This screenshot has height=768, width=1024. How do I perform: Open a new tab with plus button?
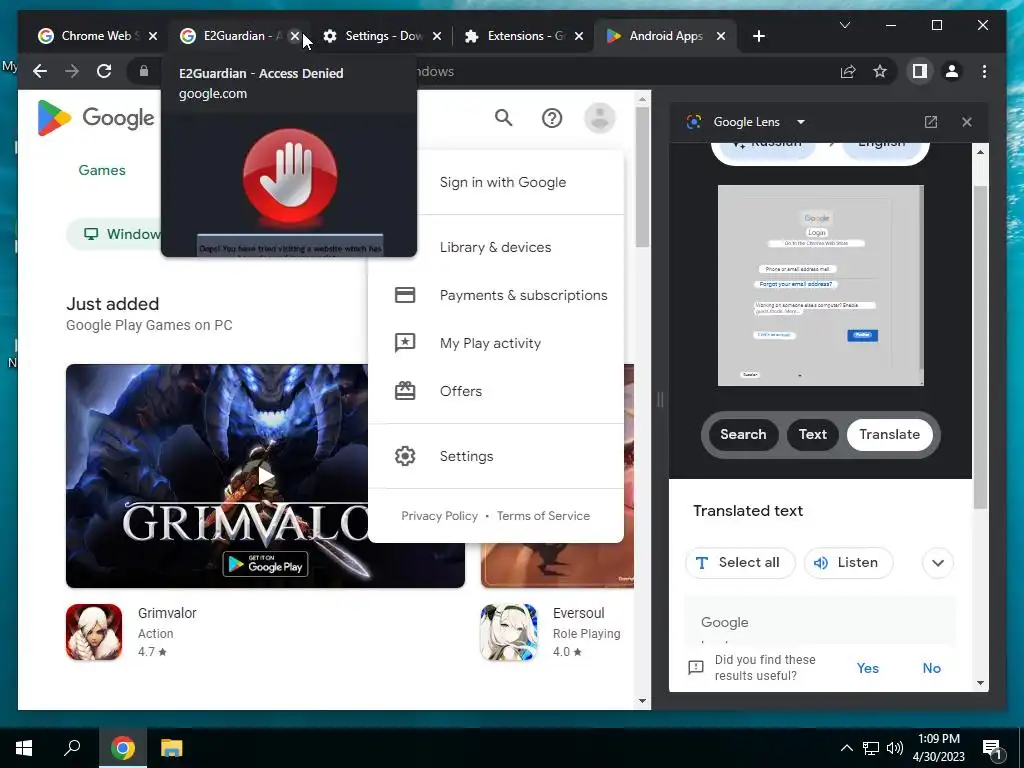[x=758, y=36]
